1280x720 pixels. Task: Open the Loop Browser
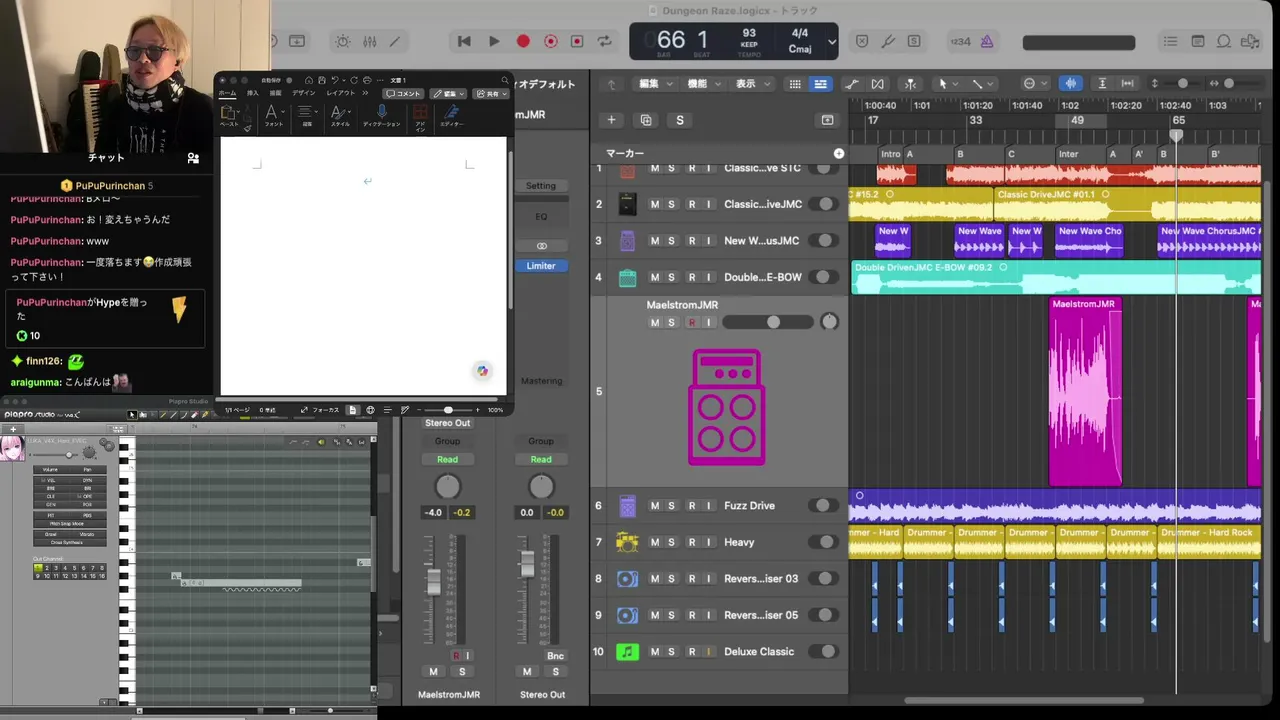pyautogui.click(x=1223, y=41)
